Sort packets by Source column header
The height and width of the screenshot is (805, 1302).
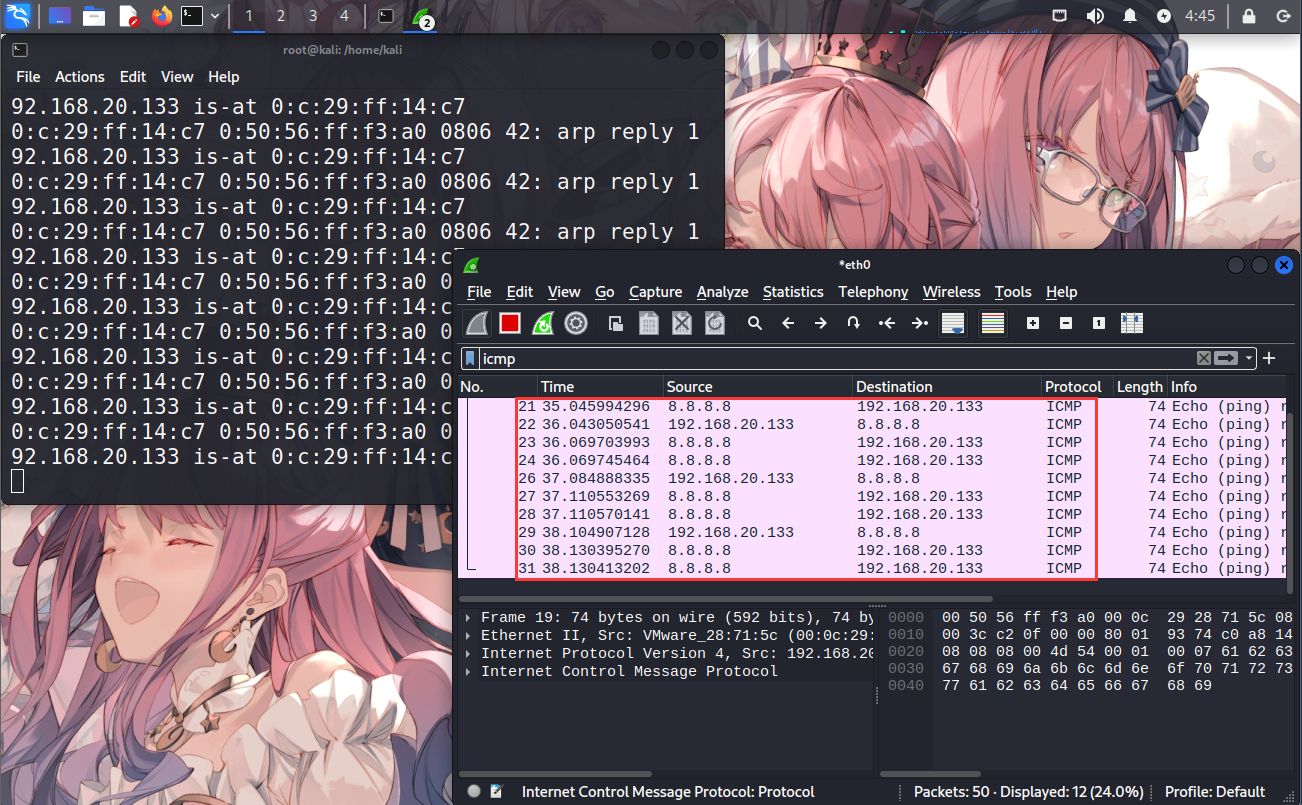(x=757, y=387)
